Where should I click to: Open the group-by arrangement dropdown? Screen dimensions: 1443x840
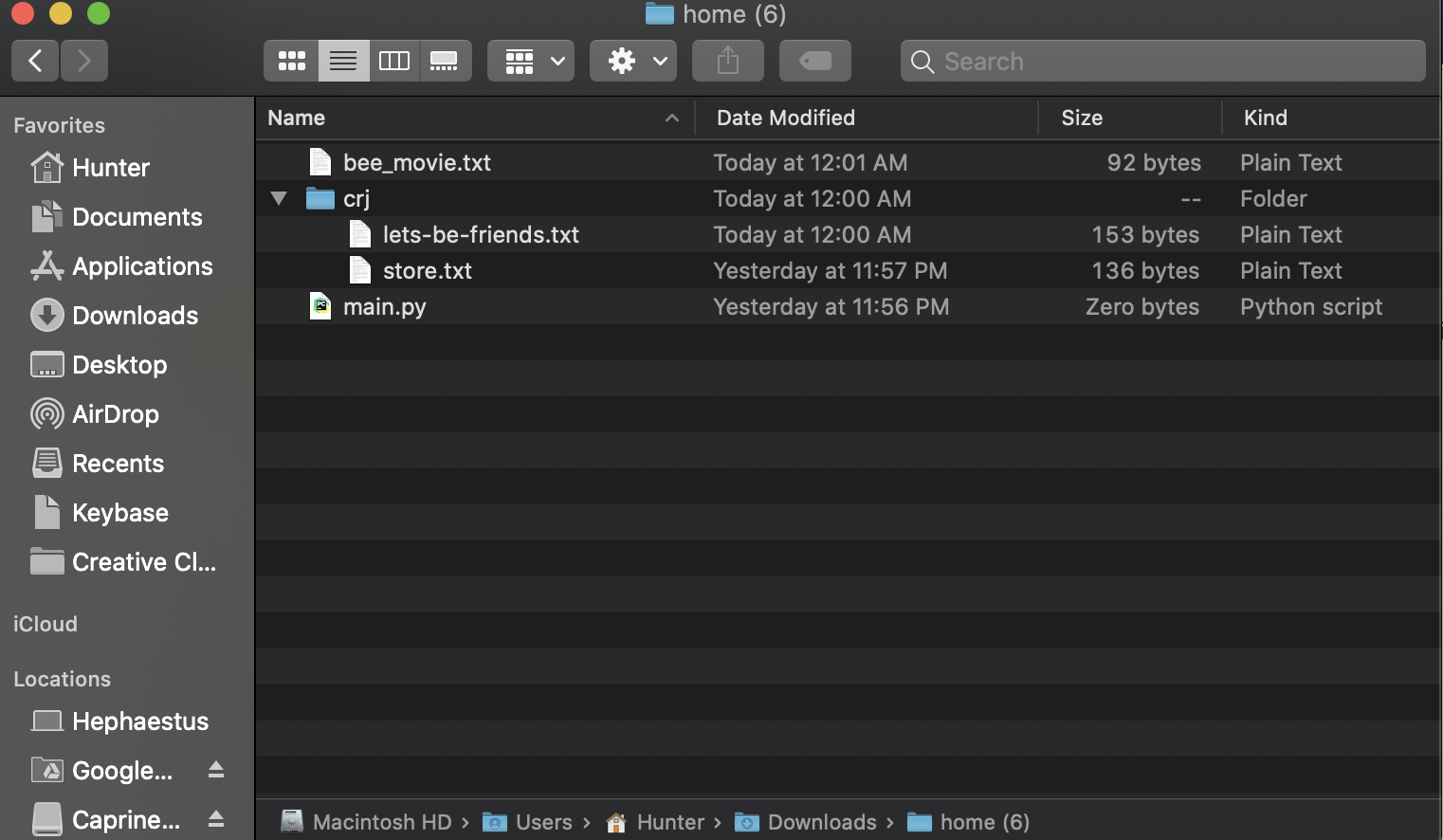pyautogui.click(x=531, y=62)
